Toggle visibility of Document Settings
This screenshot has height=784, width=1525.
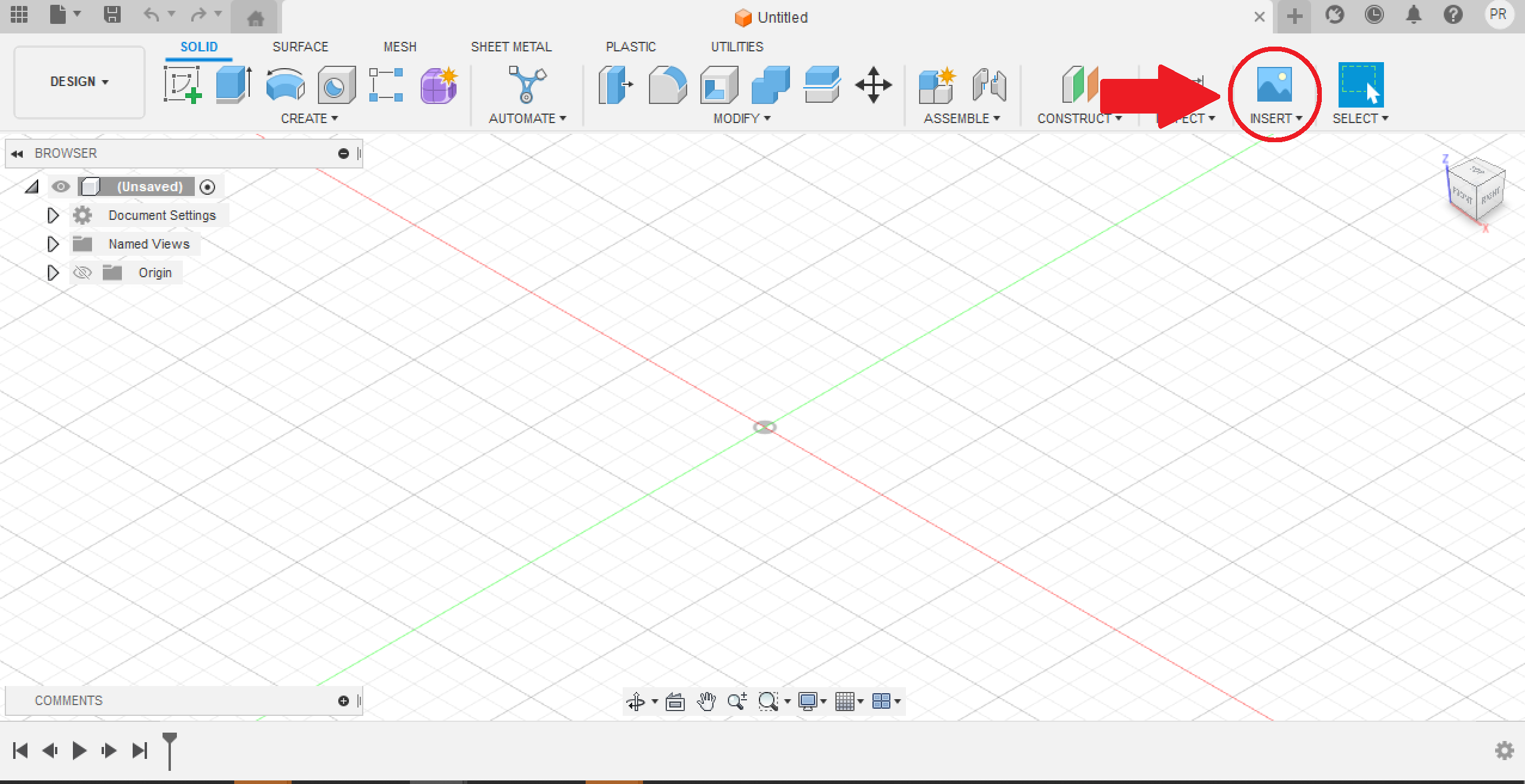tap(61, 215)
